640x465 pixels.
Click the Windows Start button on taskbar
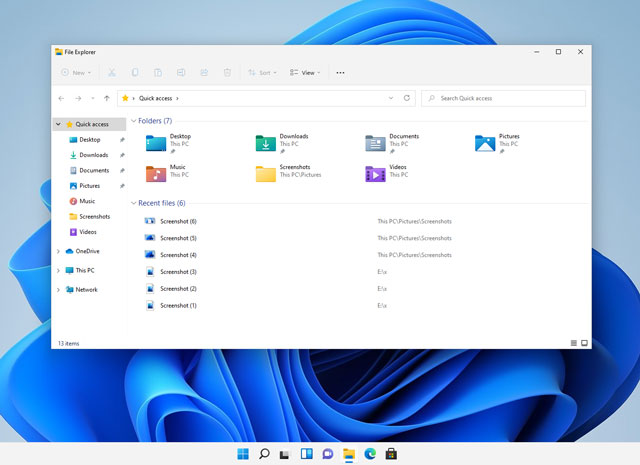pyautogui.click(x=243, y=454)
